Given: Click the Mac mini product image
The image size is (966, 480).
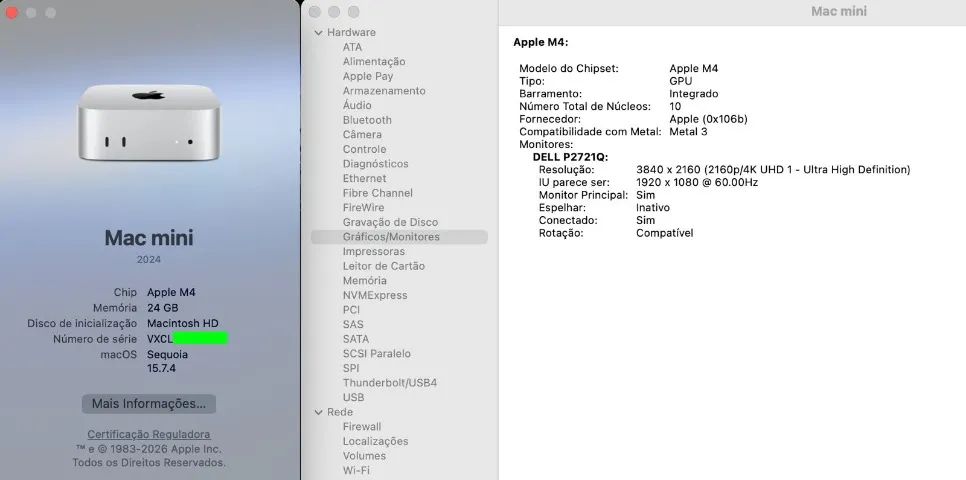Looking at the screenshot, I should pos(148,123).
